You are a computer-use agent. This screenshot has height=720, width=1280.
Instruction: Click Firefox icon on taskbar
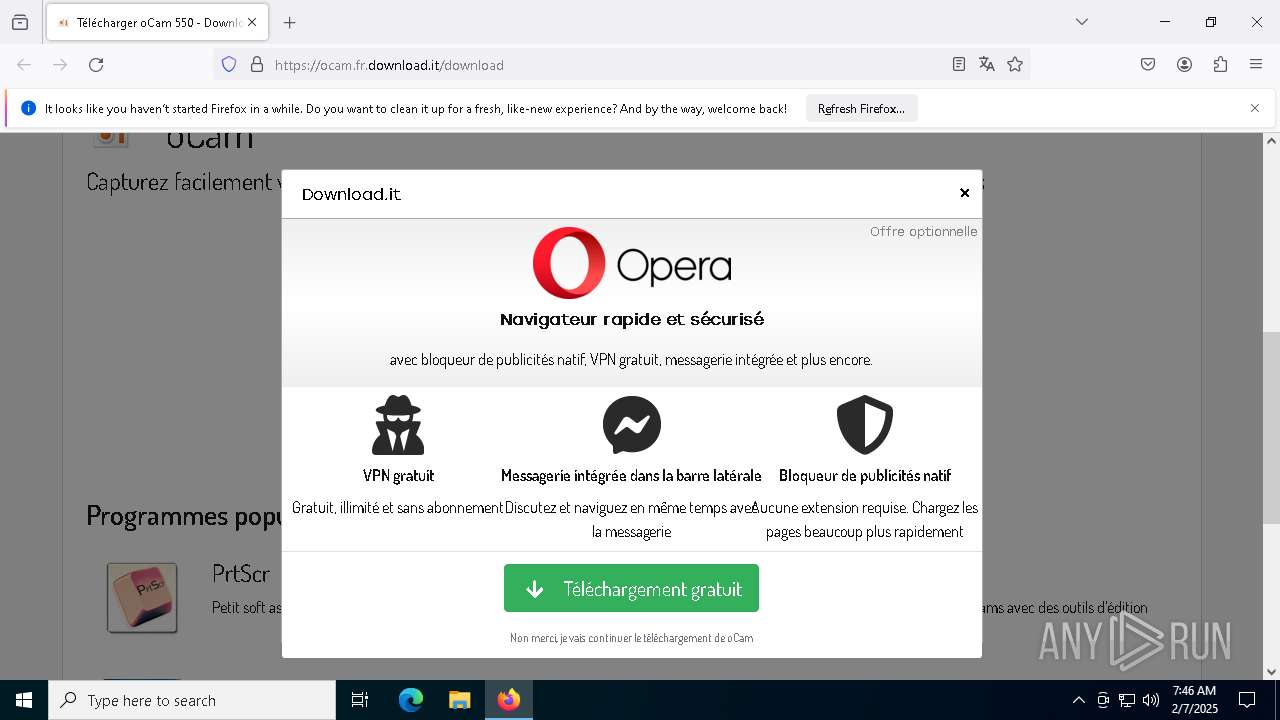click(509, 700)
